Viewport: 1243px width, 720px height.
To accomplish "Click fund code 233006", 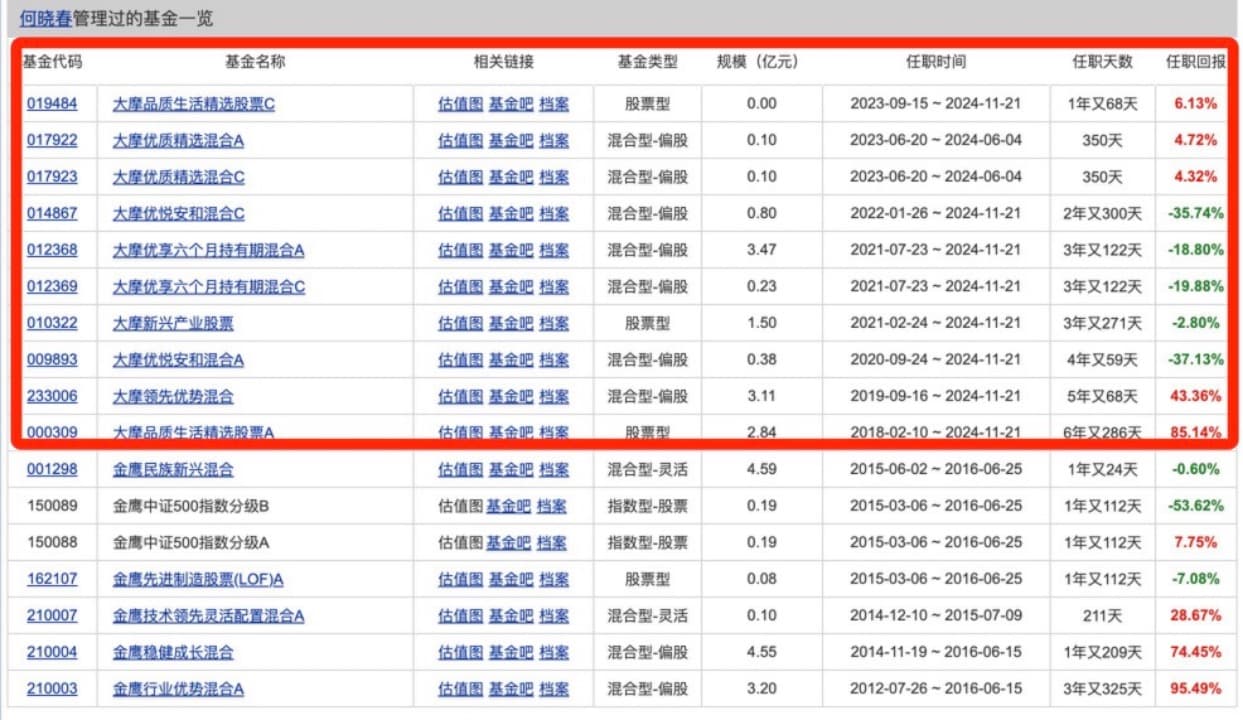I will pyautogui.click(x=51, y=396).
